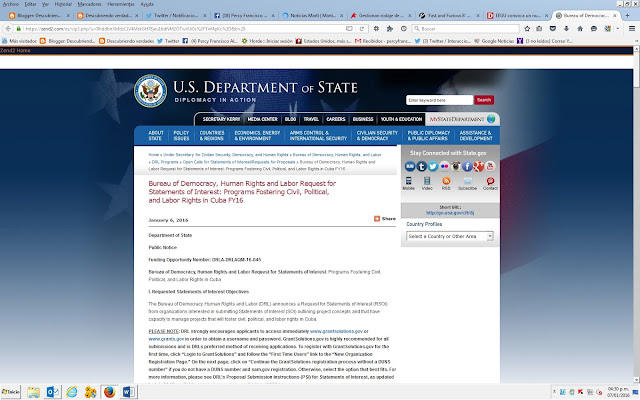The width and height of the screenshot is (640, 400).
Task: Open the Instagram icon in Stay Connected
Action: pyautogui.click(x=456, y=166)
